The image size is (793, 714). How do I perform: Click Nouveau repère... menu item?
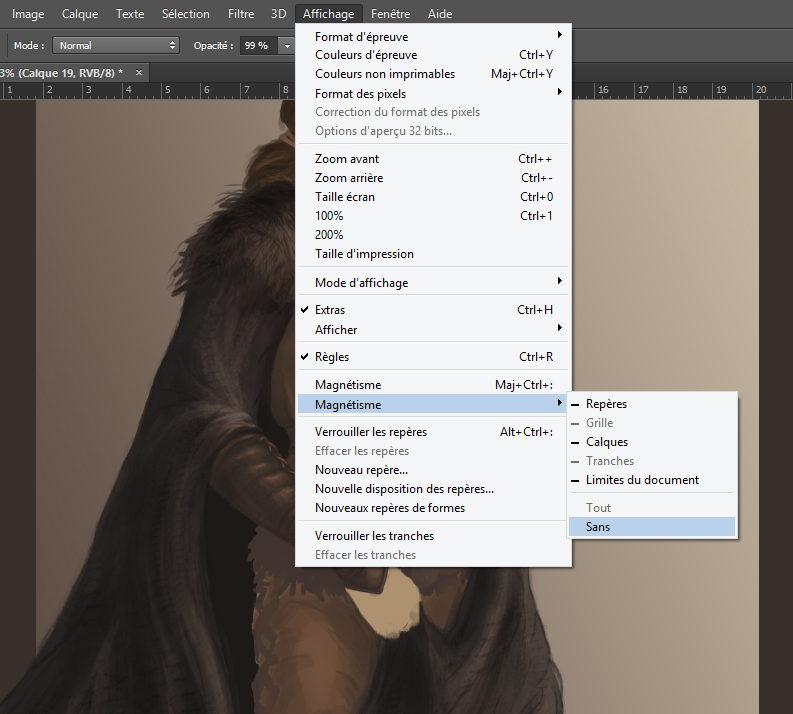click(x=361, y=470)
